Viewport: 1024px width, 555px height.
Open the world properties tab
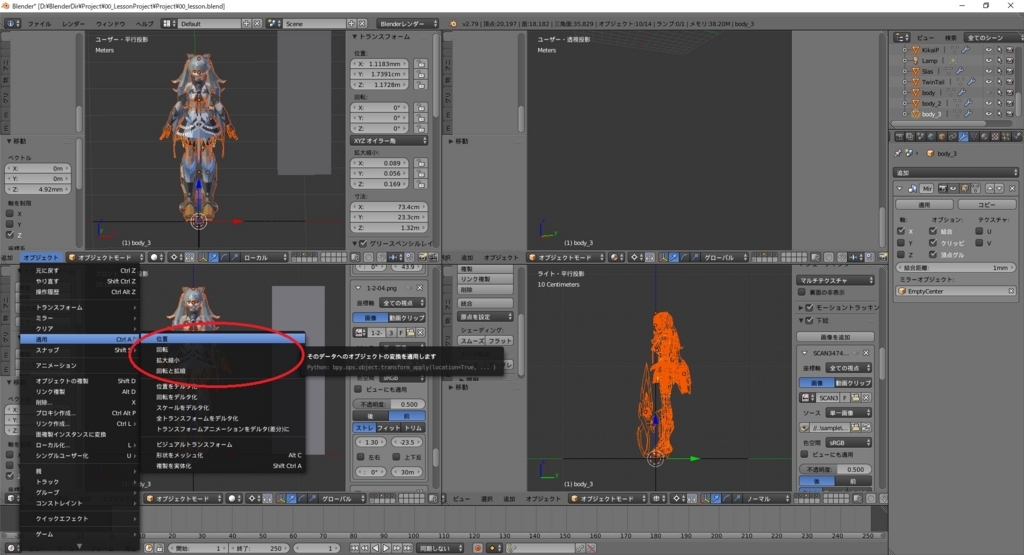931,136
